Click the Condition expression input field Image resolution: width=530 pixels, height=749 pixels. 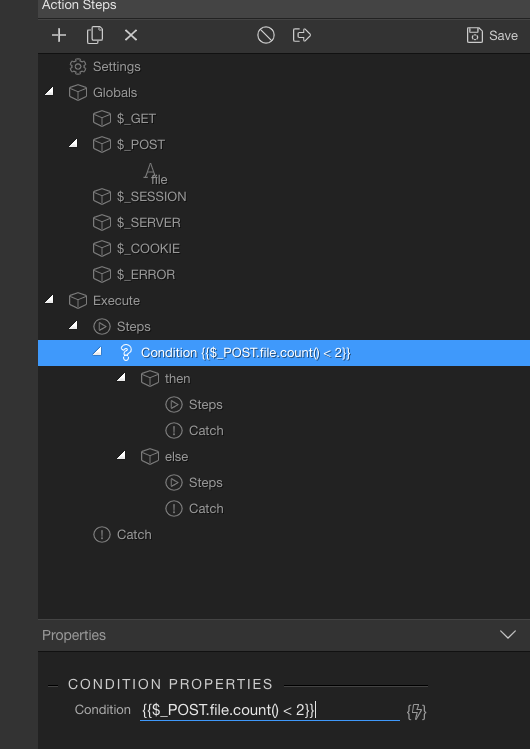pos(269,710)
